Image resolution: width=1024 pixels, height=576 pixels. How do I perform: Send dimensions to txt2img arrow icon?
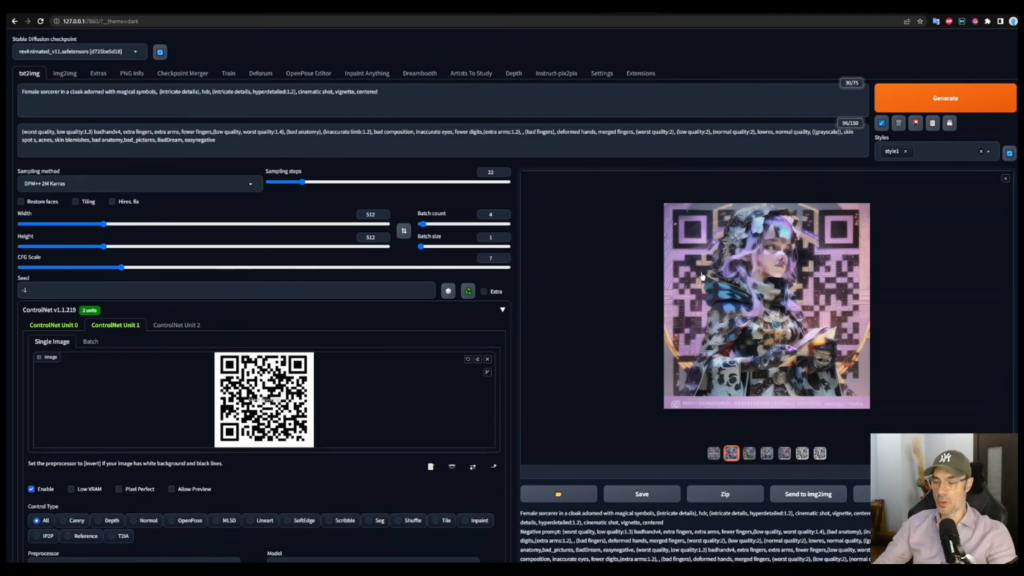494,466
